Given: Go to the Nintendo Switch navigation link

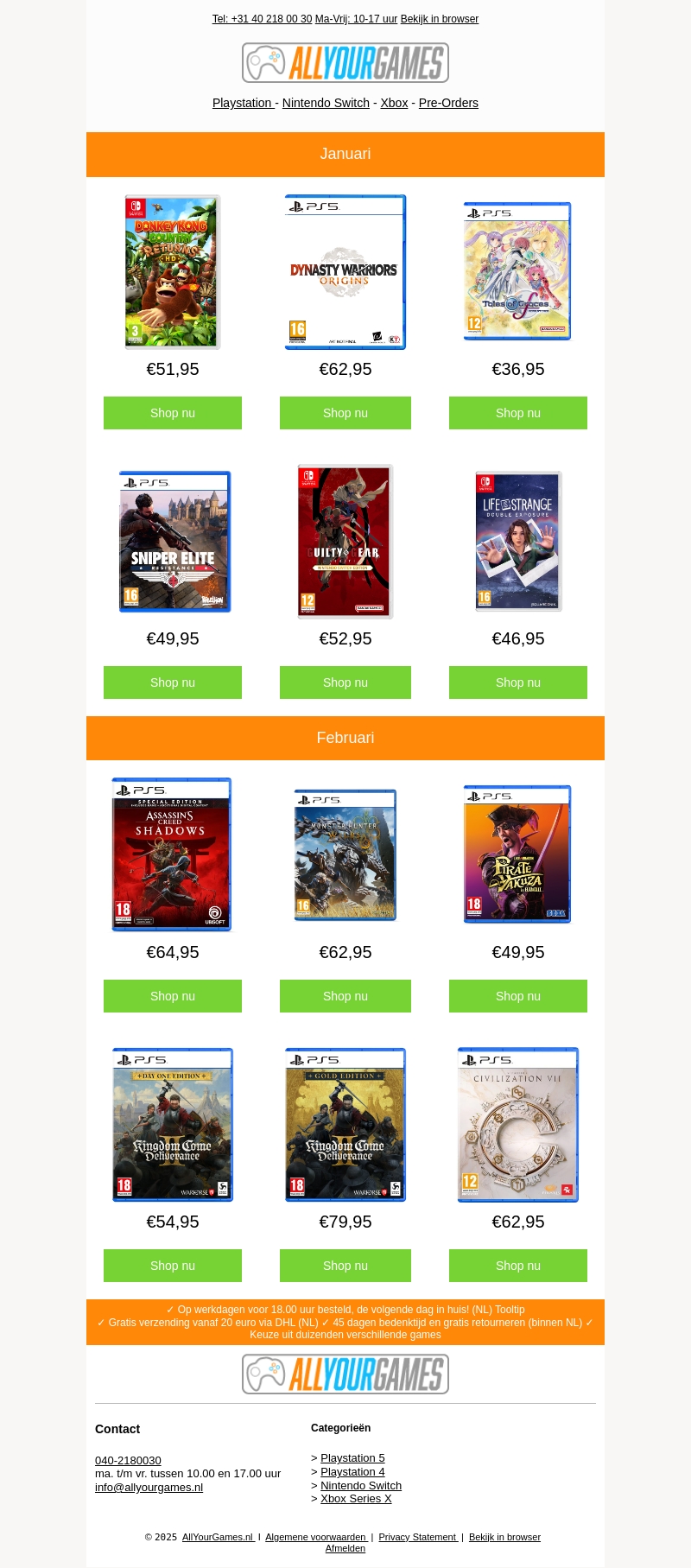Looking at the screenshot, I should click(326, 103).
